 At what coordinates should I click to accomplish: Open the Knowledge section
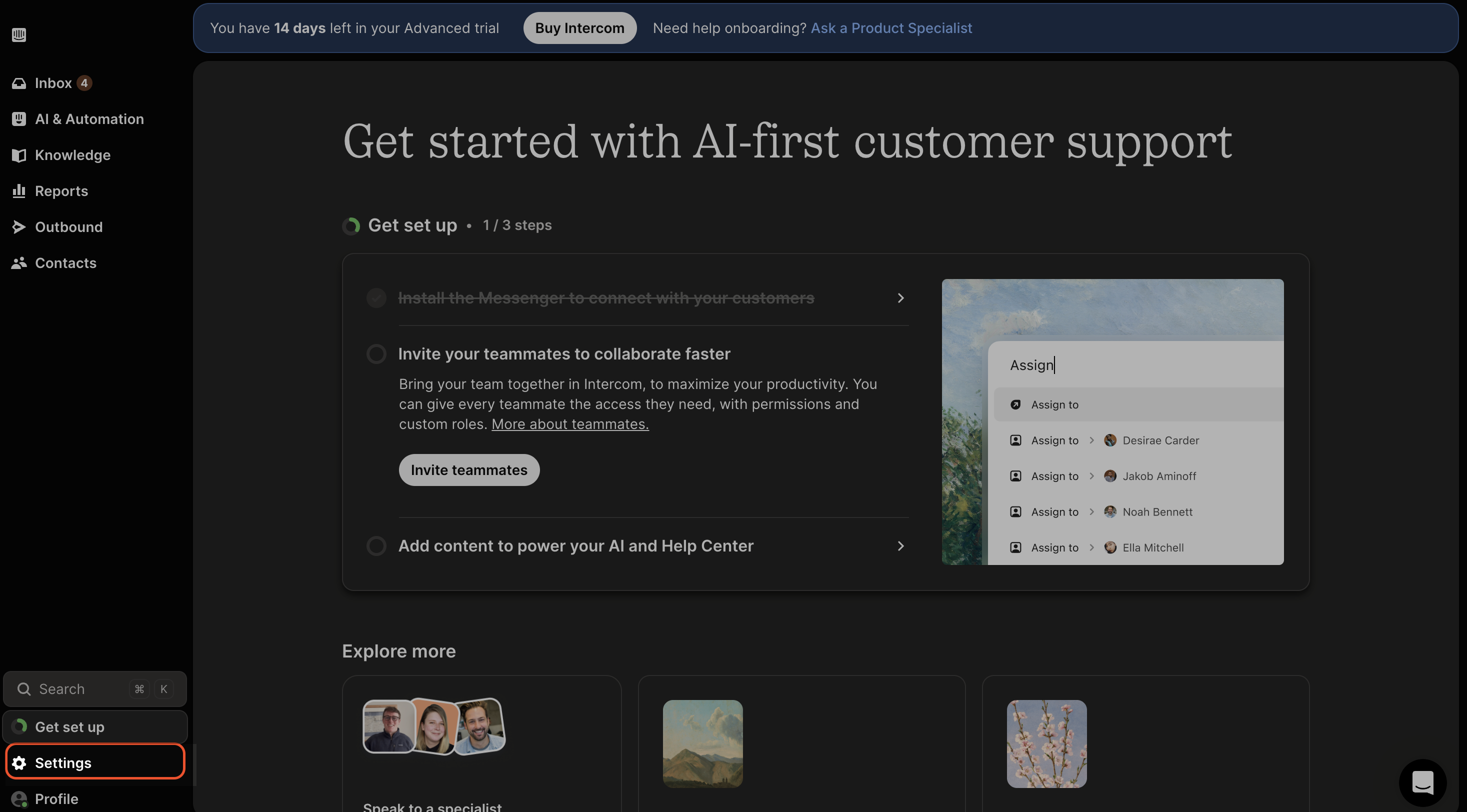coord(72,155)
